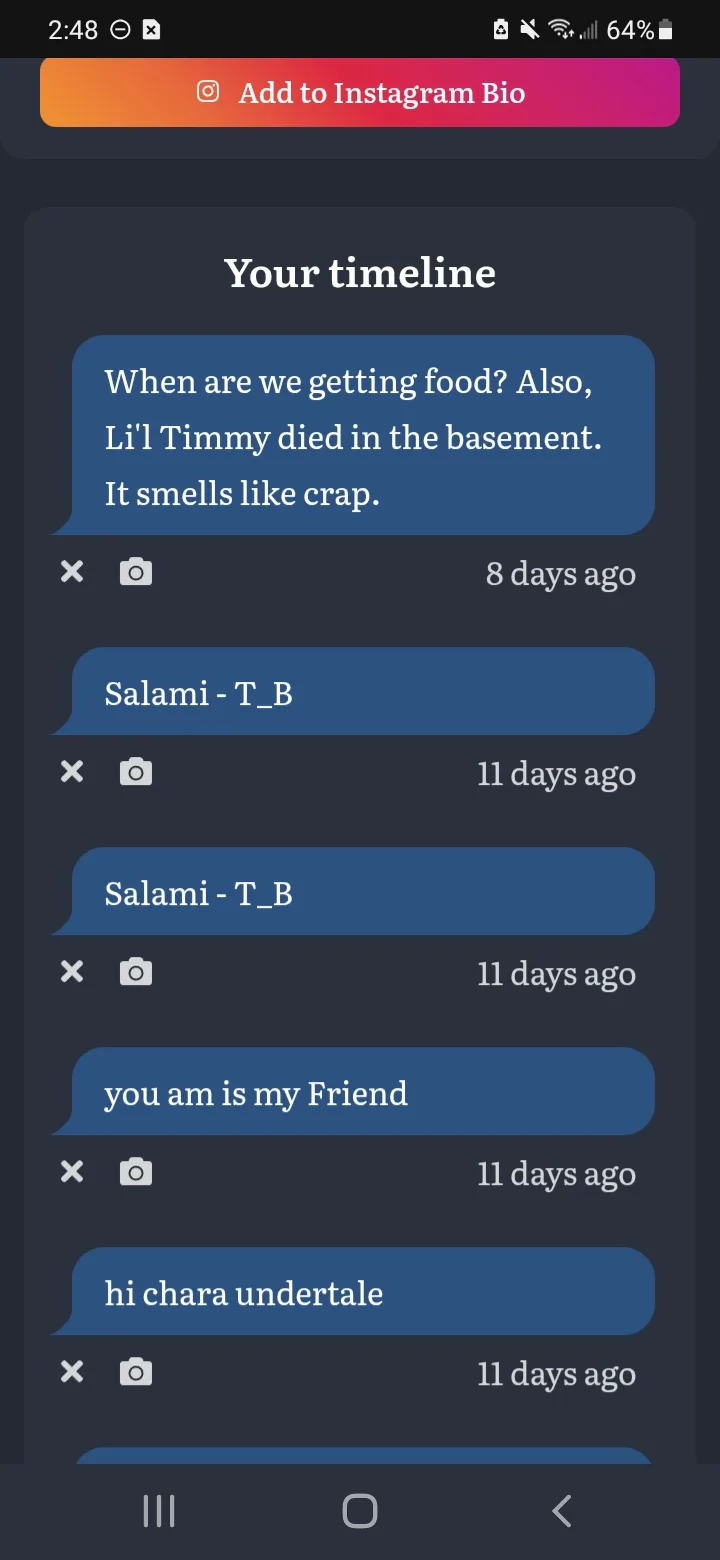This screenshot has height=1560, width=720.
Task: Tap the camera icon under "hi chara undertale"
Action: coord(136,1372)
